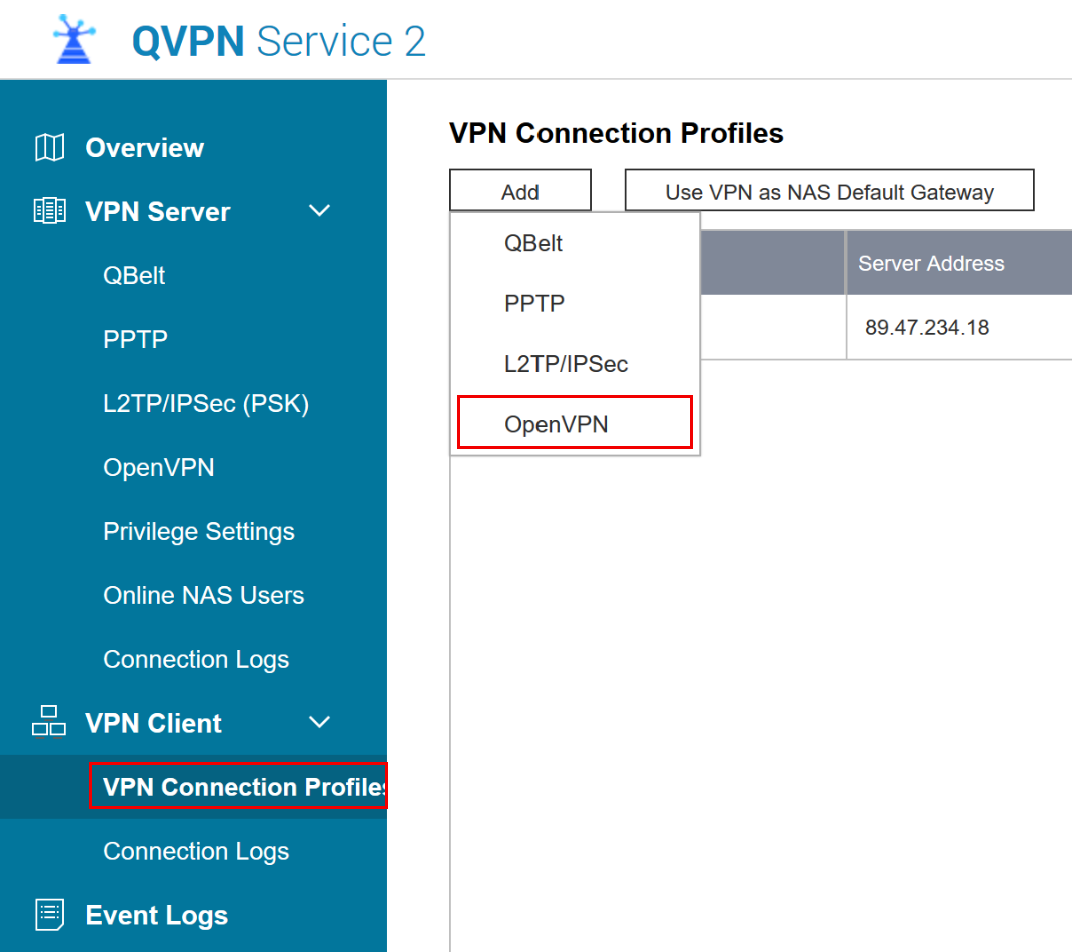Choose PPTP from the Add menu

534,303
